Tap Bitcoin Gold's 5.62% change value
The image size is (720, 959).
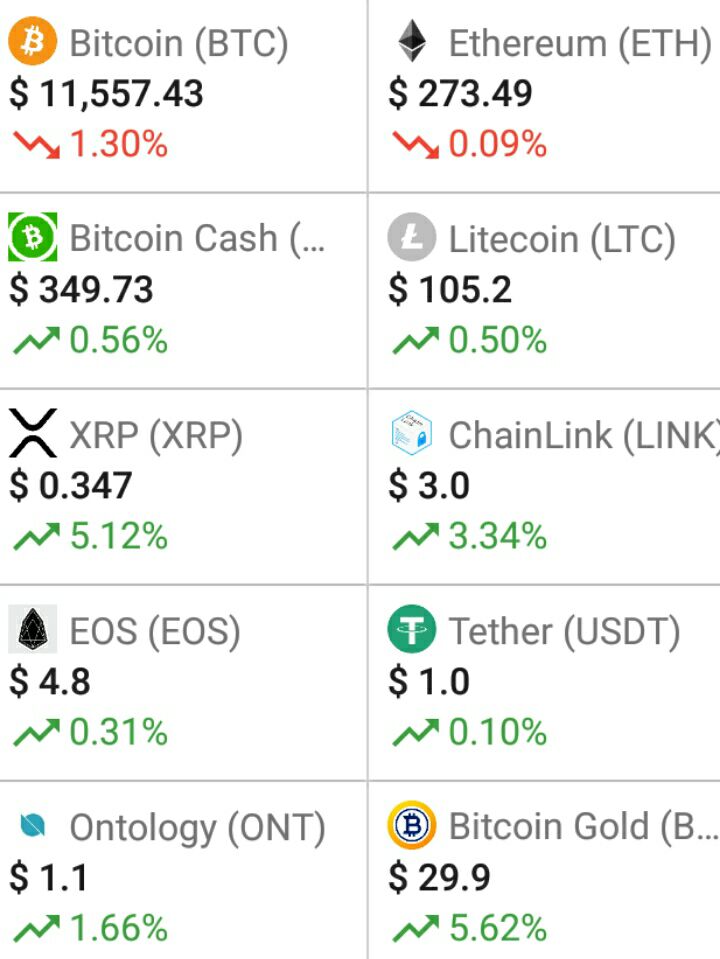(x=497, y=929)
